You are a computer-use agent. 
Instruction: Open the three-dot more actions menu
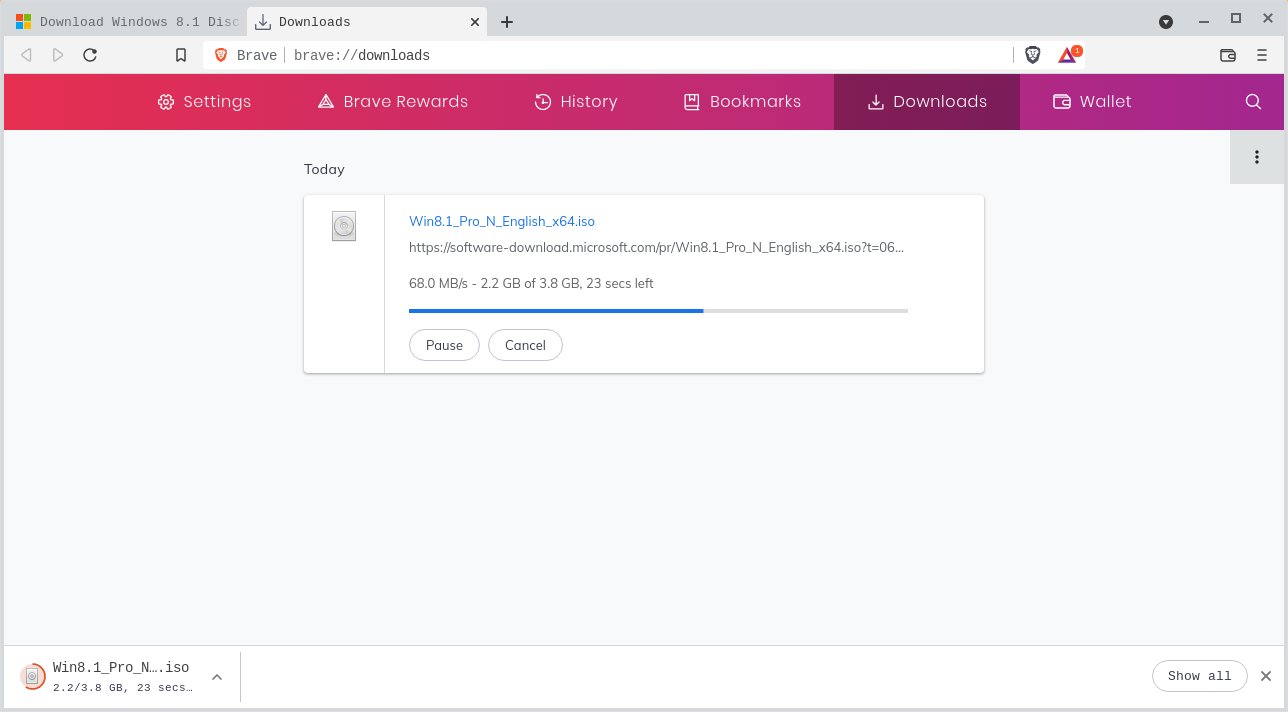pos(1257,157)
